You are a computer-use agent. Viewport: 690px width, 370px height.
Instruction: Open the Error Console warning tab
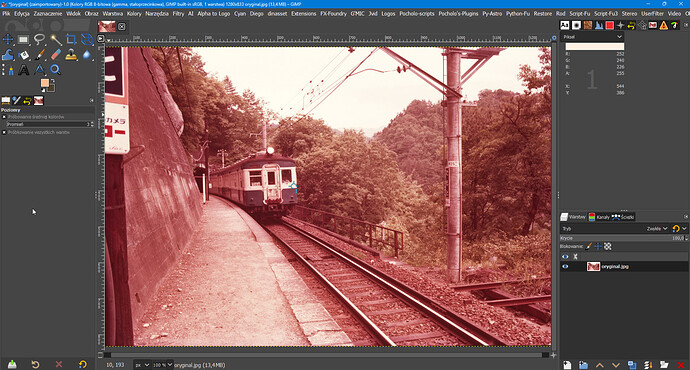tap(664, 26)
